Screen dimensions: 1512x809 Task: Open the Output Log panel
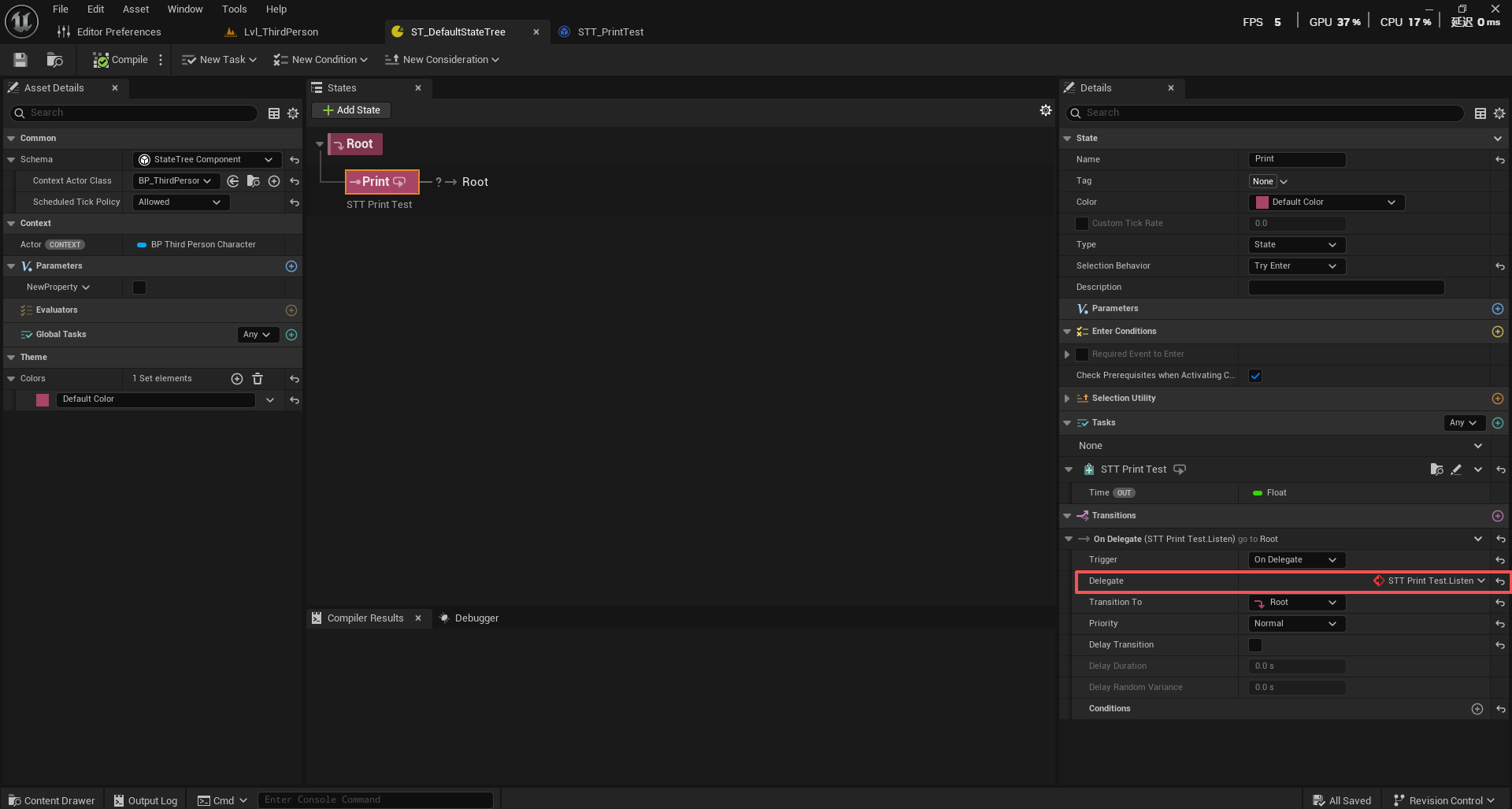(x=146, y=800)
